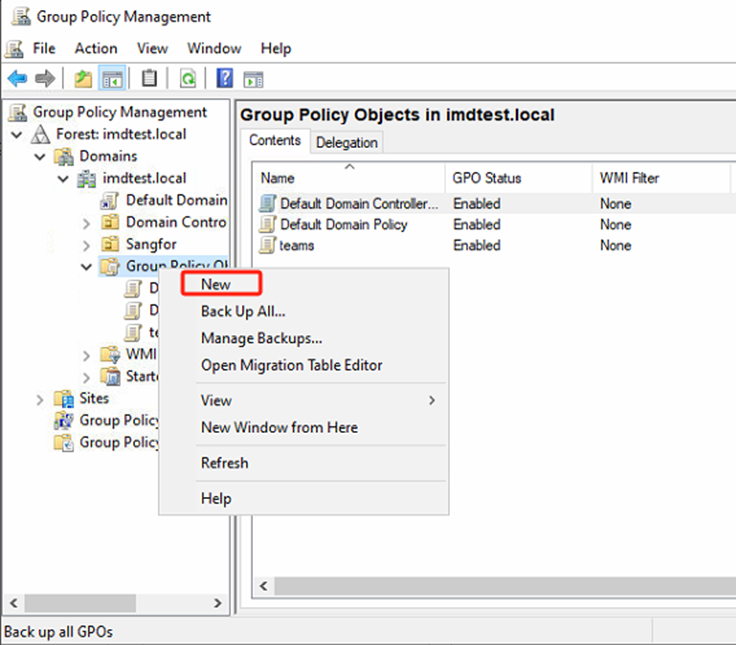Click the Up One Level folder icon

83,79
